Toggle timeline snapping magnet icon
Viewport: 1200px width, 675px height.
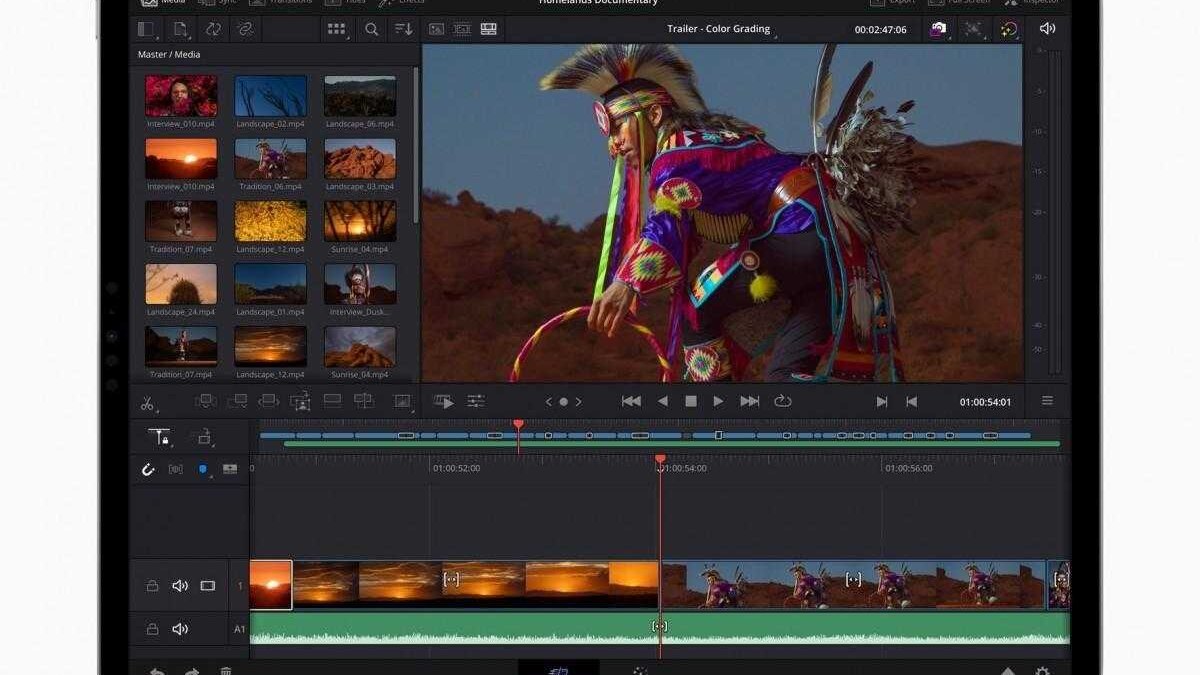tap(148, 469)
